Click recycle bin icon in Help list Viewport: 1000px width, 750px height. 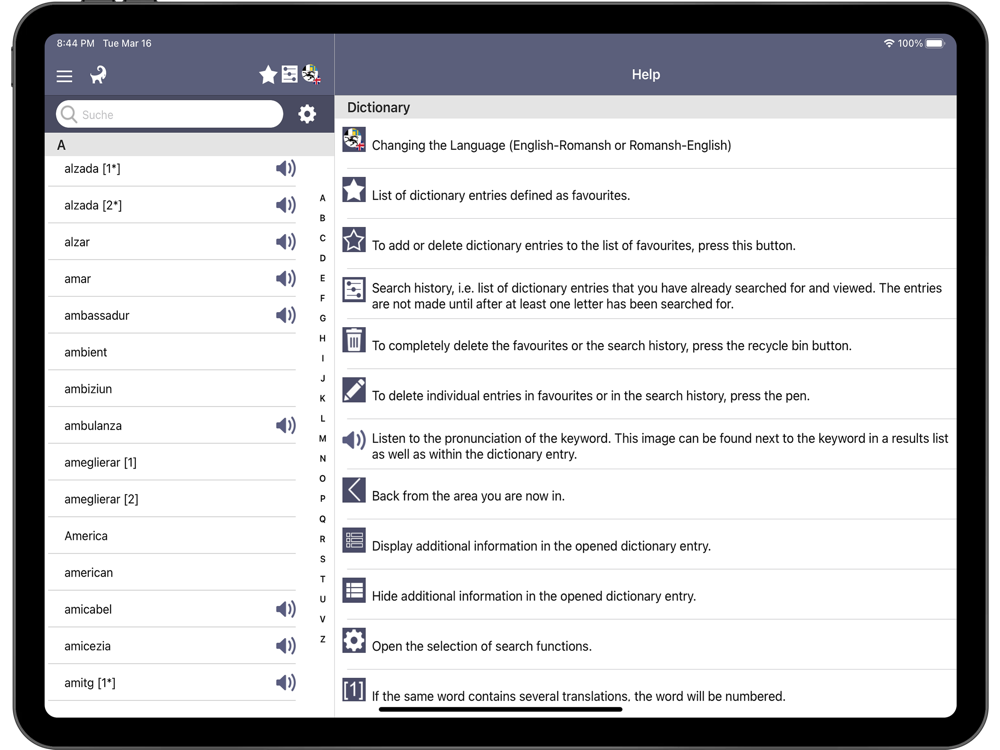coord(354,340)
